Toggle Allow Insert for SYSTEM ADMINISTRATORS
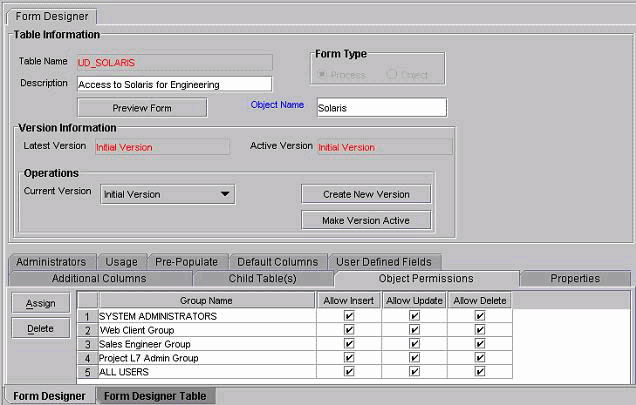This screenshot has height=405, width=636. click(x=348, y=316)
